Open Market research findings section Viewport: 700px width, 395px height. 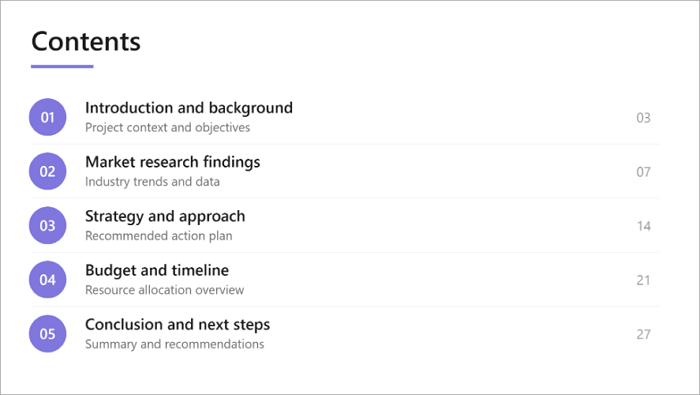point(173,162)
